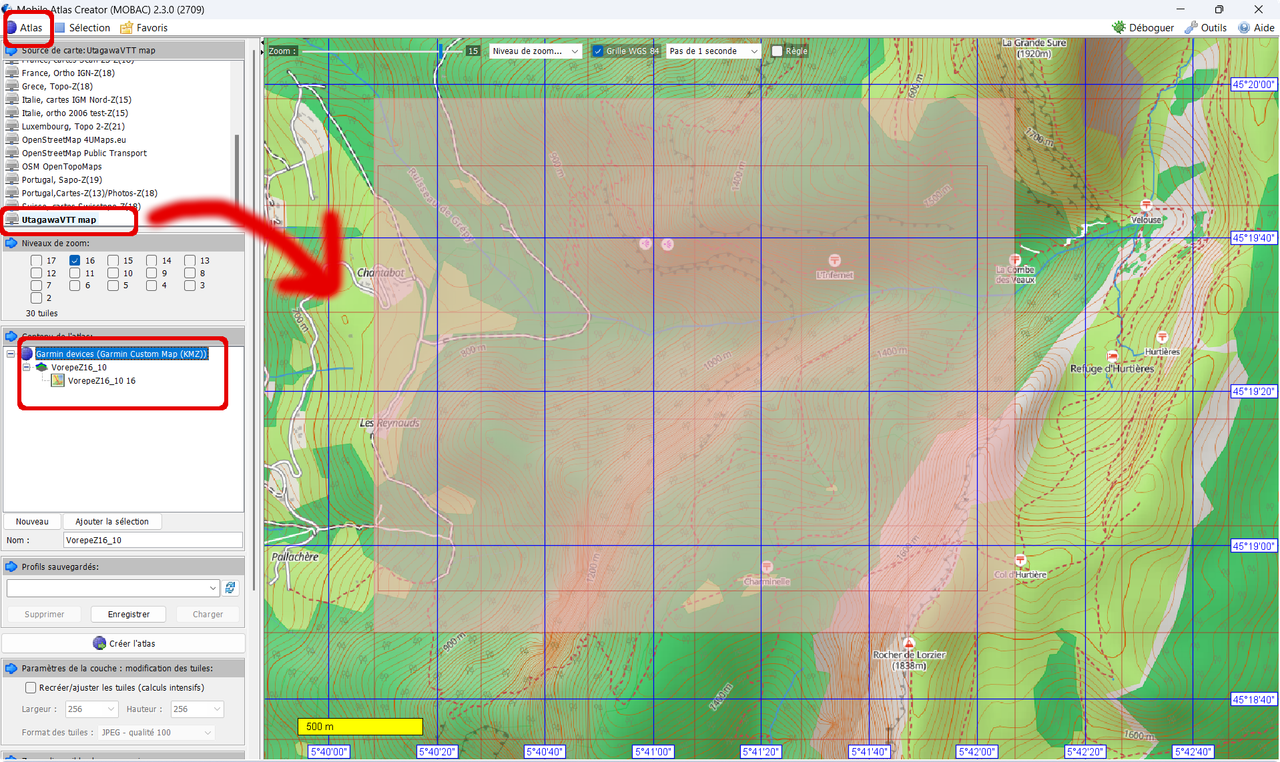Click the VorepeZ16_10 layer icon
Screen dimensions: 1280x762
tap(42, 367)
